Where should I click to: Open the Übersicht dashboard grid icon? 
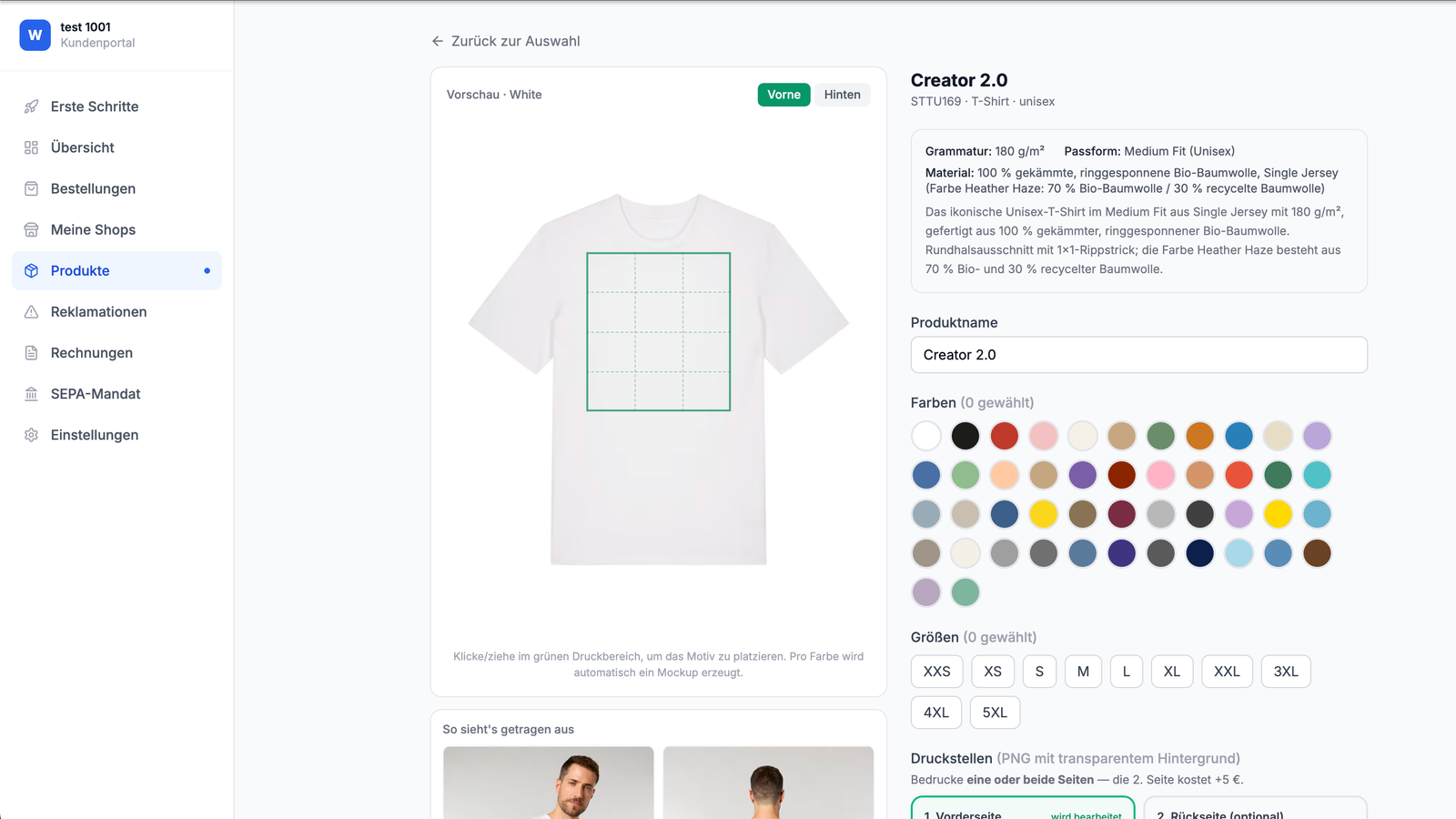click(31, 147)
